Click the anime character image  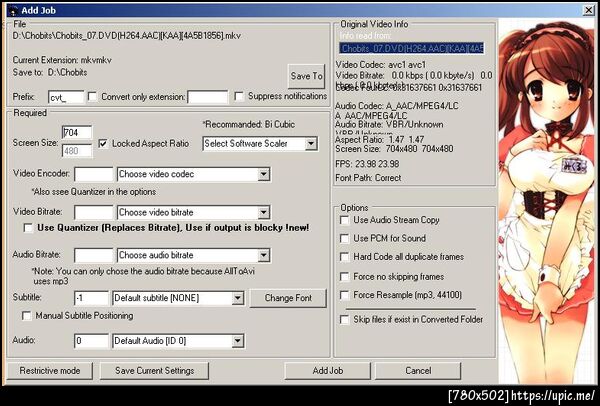click(x=547, y=202)
